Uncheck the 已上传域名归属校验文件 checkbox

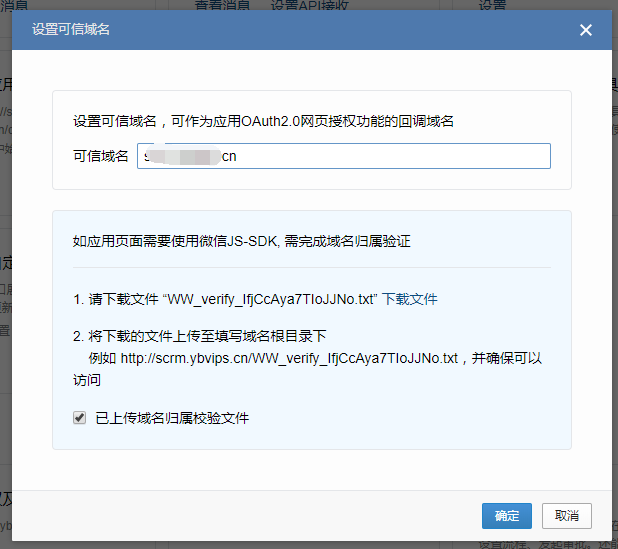point(80,418)
